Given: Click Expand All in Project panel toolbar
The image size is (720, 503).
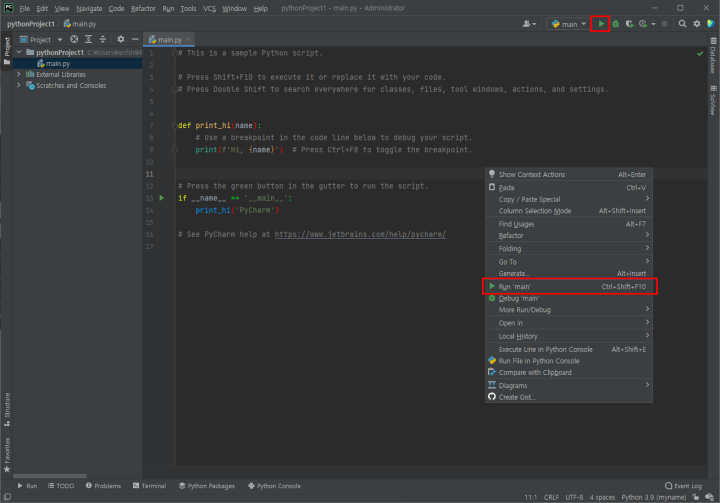Looking at the screenshot, I should [88, 40].
